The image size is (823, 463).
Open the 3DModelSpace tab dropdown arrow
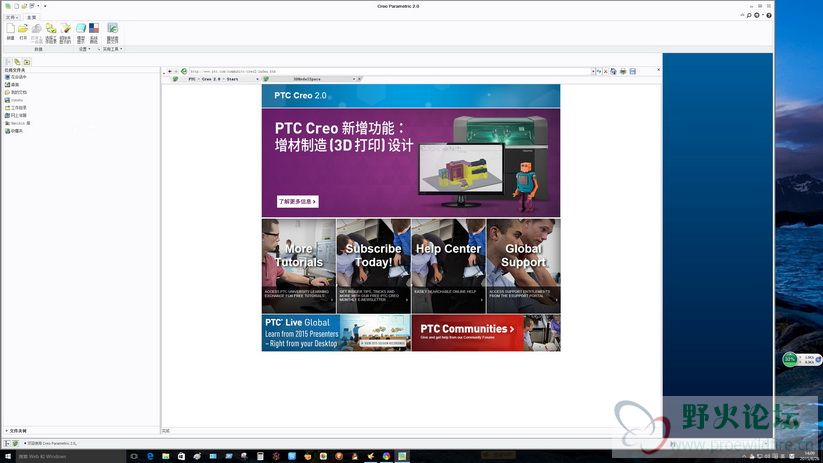click(354, 79)
